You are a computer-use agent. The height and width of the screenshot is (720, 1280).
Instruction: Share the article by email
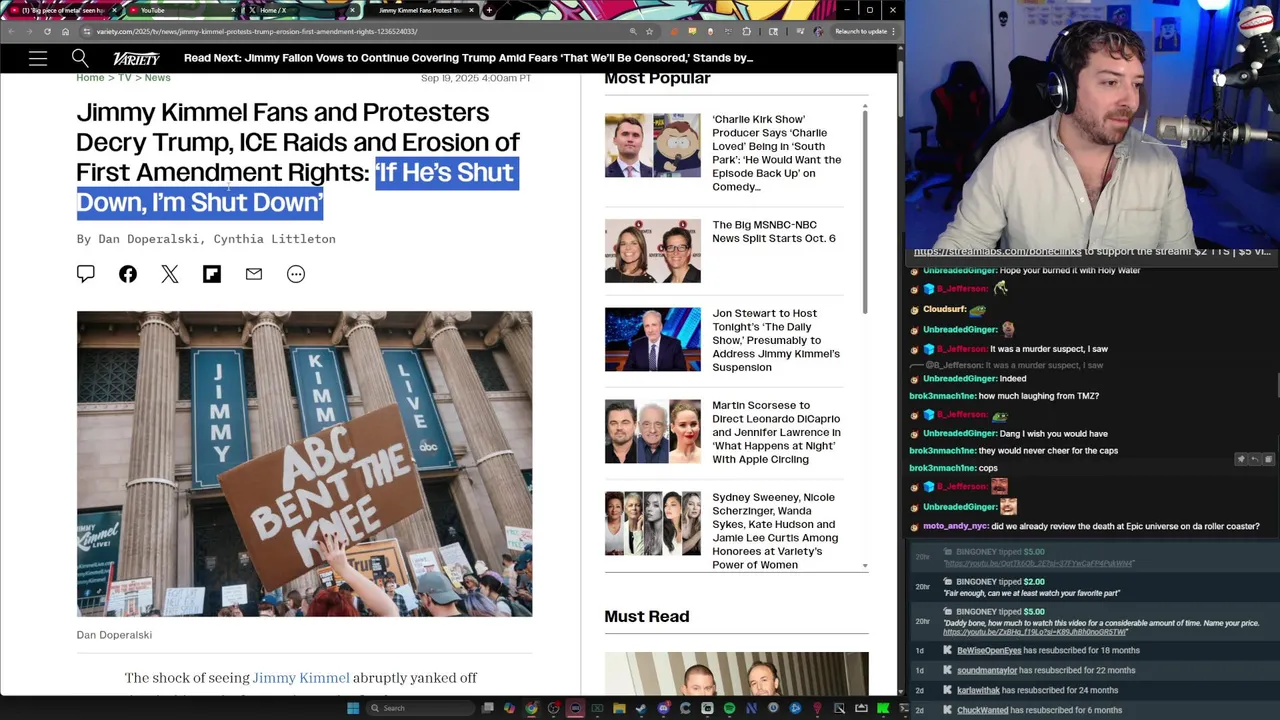pos(254,274)
